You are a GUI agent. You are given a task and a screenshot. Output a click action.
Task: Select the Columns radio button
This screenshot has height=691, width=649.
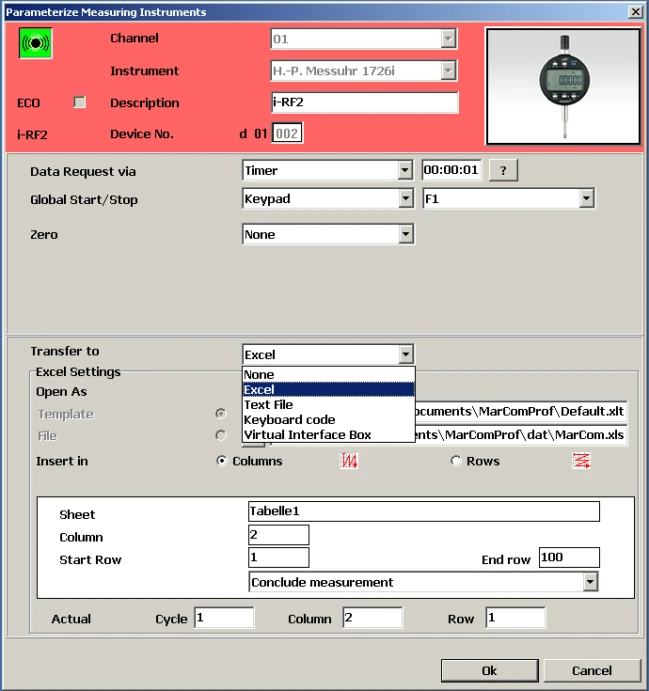[222, 461]
